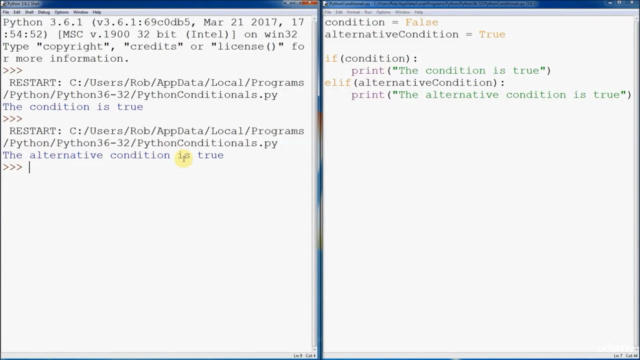This screenshot has height=360, width=640.
Task: Open the Help menu in the editor window
Action: 419,12
